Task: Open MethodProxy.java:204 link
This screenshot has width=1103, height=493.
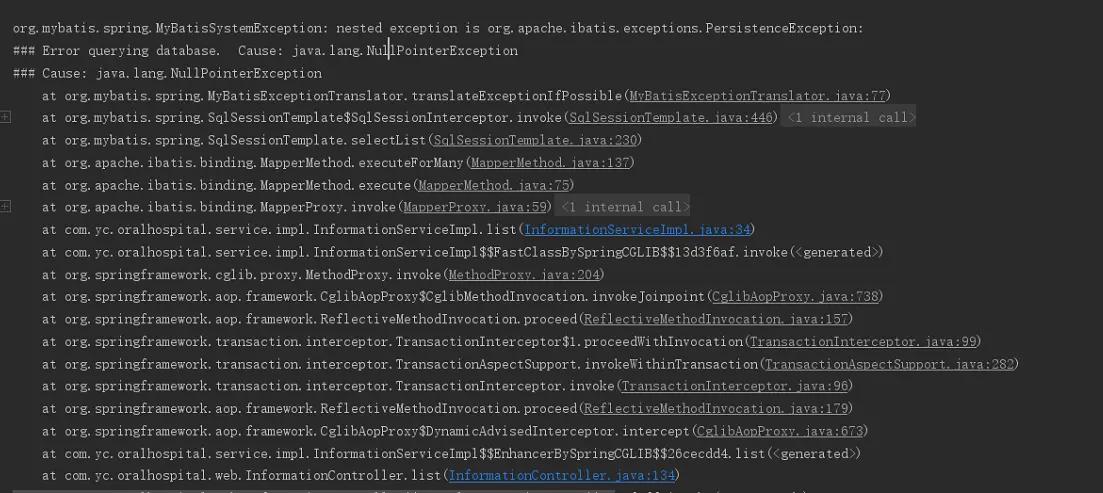Action: pyautogui.click(x=523, y=274)
